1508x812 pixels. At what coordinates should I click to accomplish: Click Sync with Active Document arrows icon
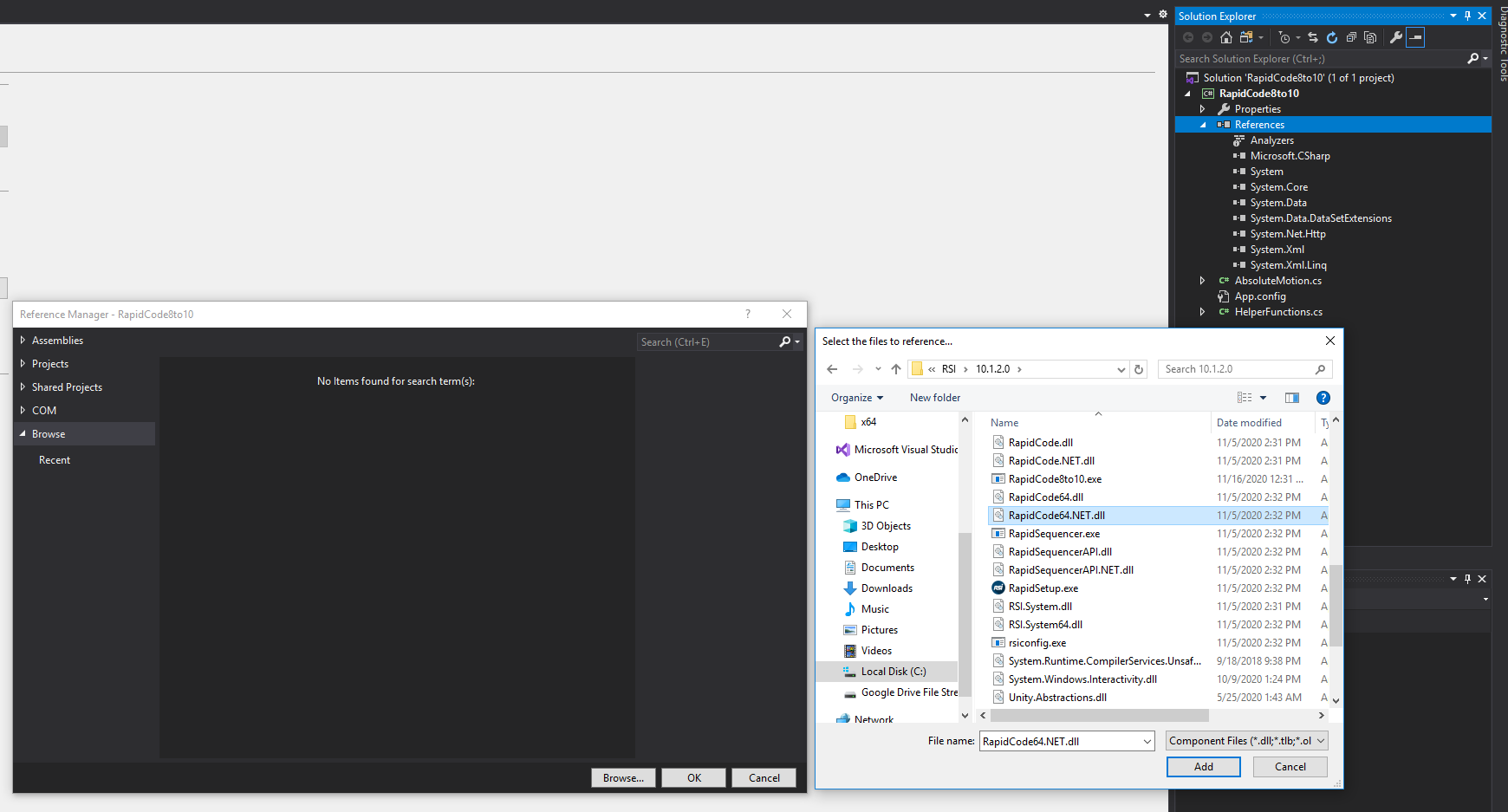tap(1313, 37)
